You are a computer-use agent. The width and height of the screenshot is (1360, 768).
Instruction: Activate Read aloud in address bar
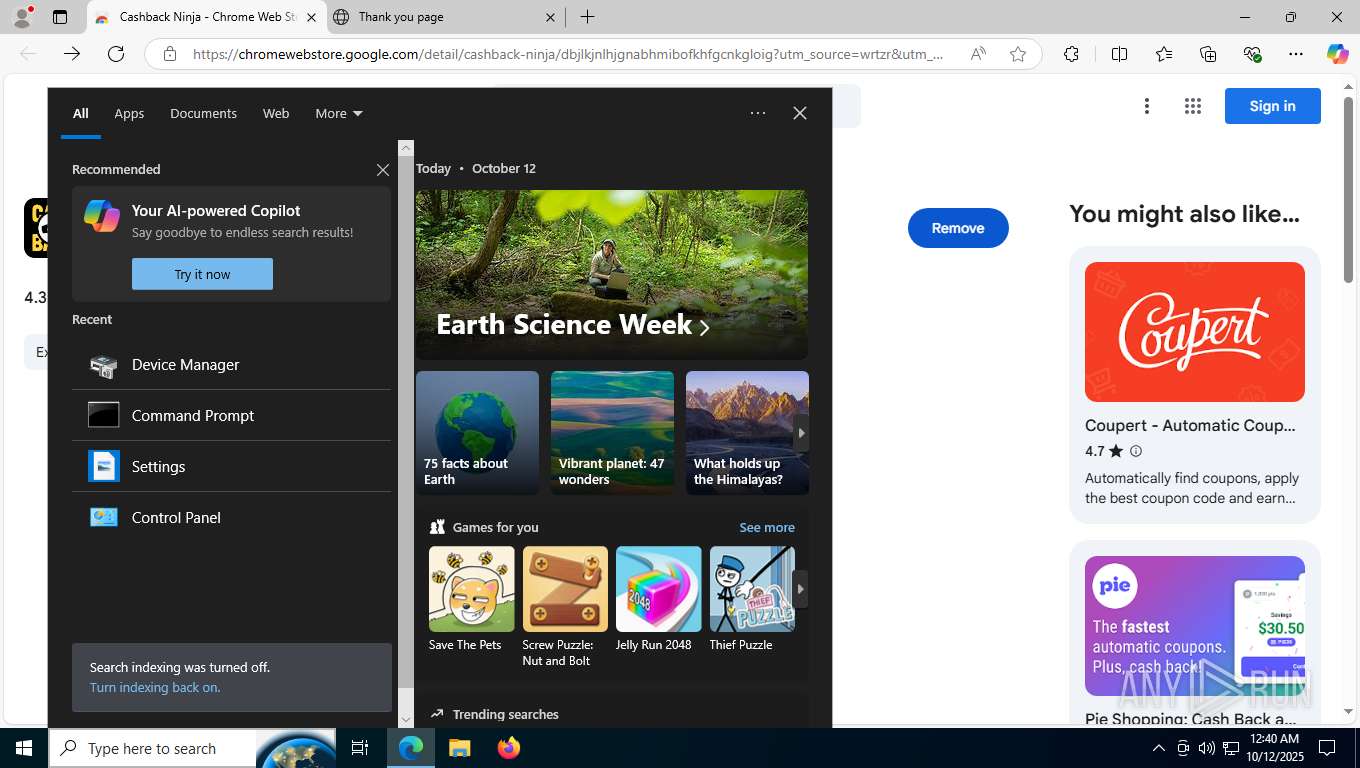[978, 54]
